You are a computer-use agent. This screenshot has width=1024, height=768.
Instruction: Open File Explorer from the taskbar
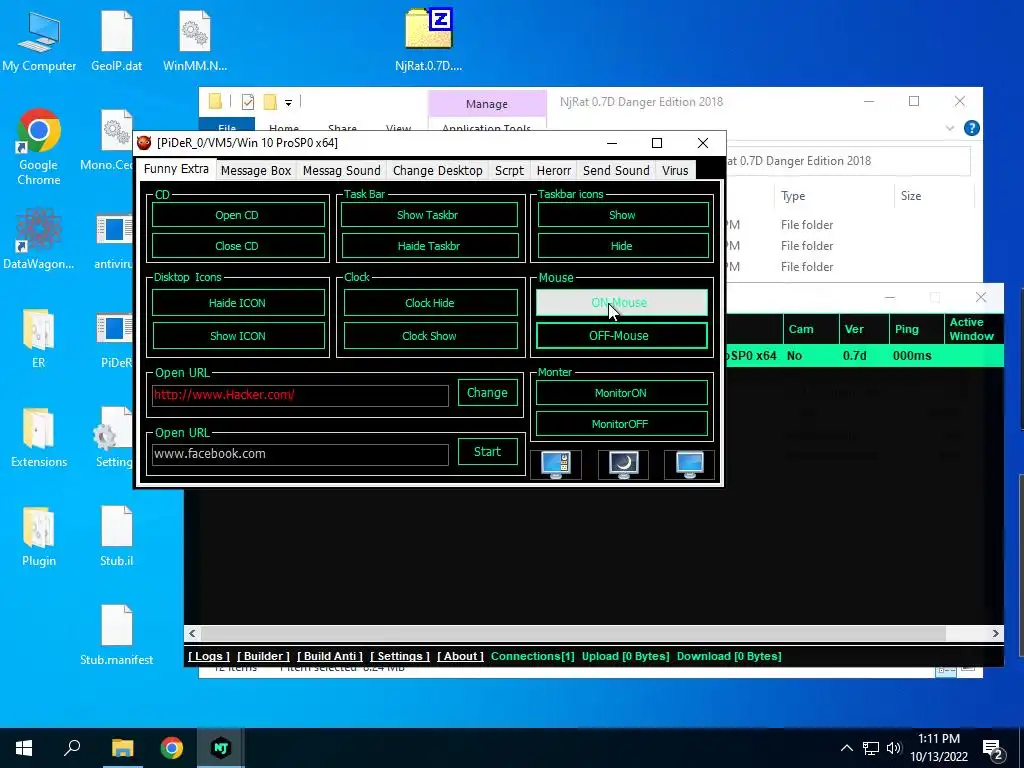[x=122, y=748]
